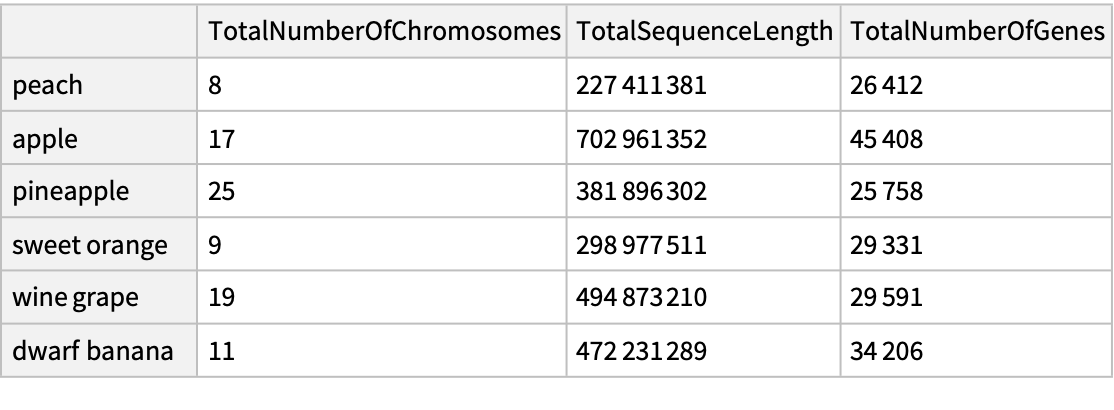
Task: Select dwarf banana sequence length 472 231 289
Action: point(642,350)
